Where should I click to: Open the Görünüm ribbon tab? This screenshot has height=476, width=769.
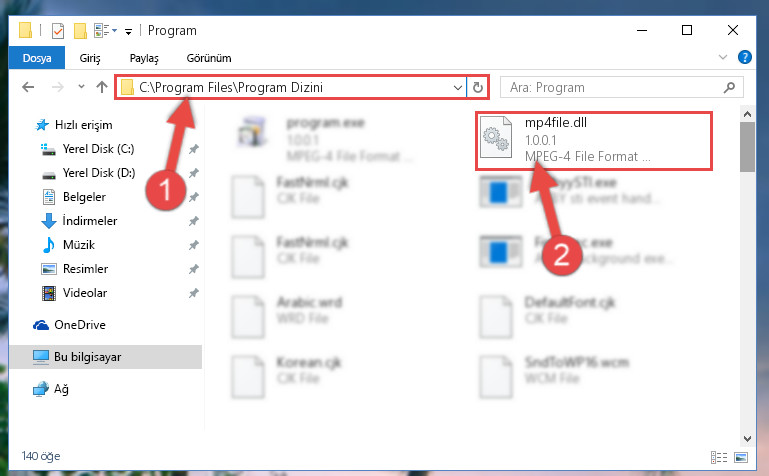(209, 58)
